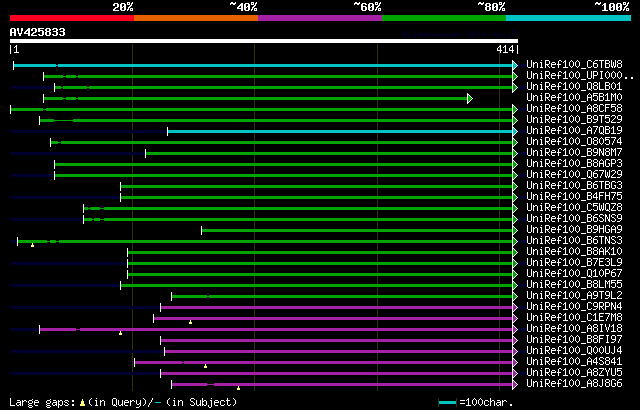Click the UniRef100_B6TBG3 label text
This screenshot has height=410, width=640.
pos(574,186)
